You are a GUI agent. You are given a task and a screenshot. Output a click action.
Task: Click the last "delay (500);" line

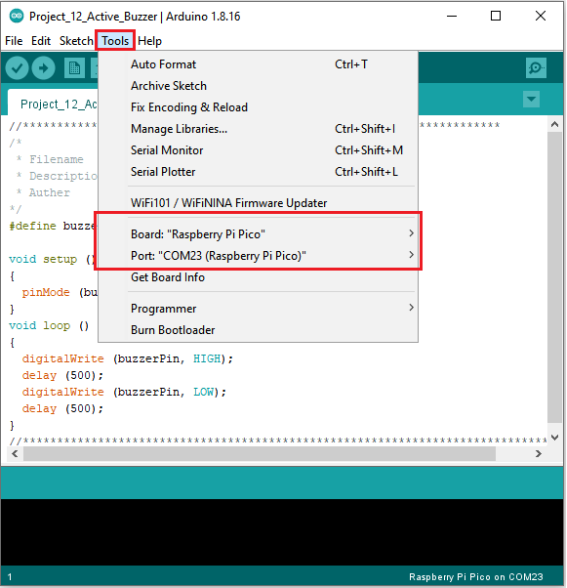[x=62, y=409]
